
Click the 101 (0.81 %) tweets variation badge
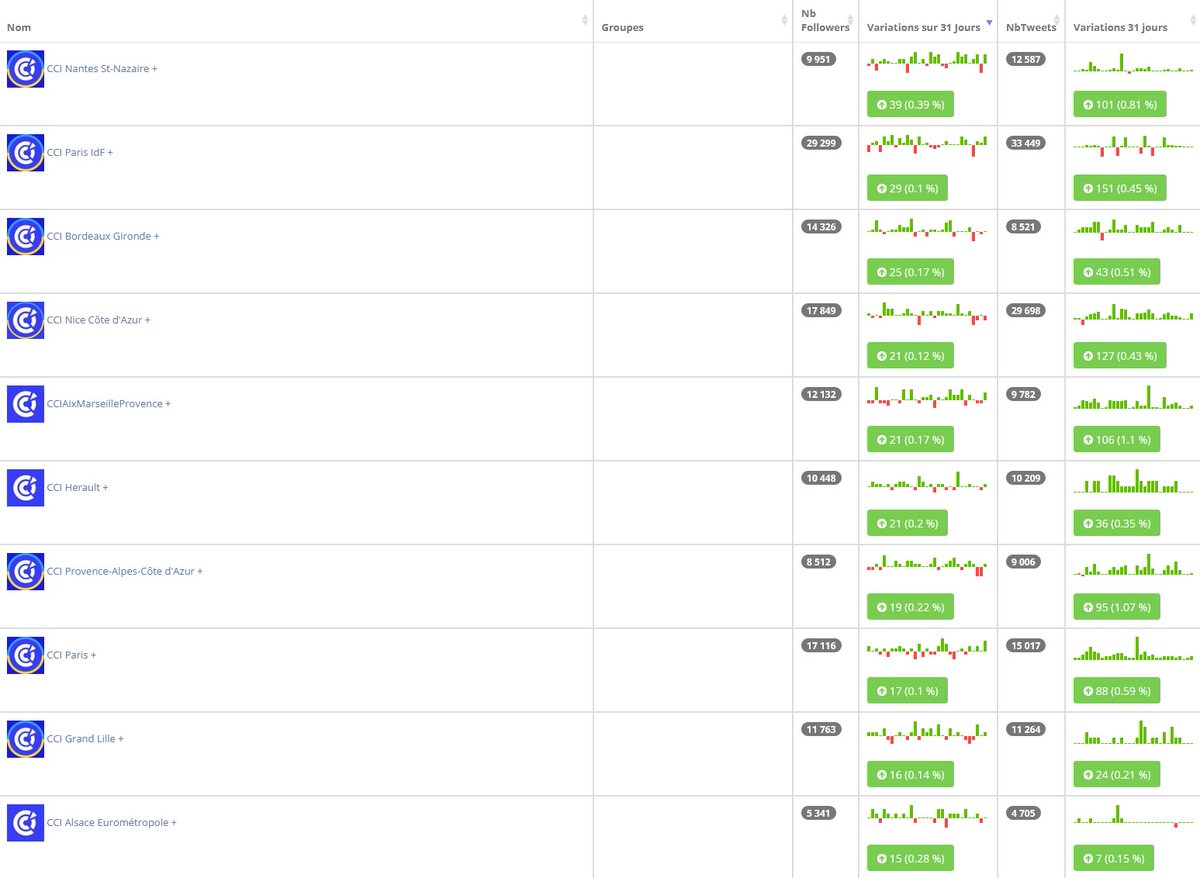(1119, 104)
